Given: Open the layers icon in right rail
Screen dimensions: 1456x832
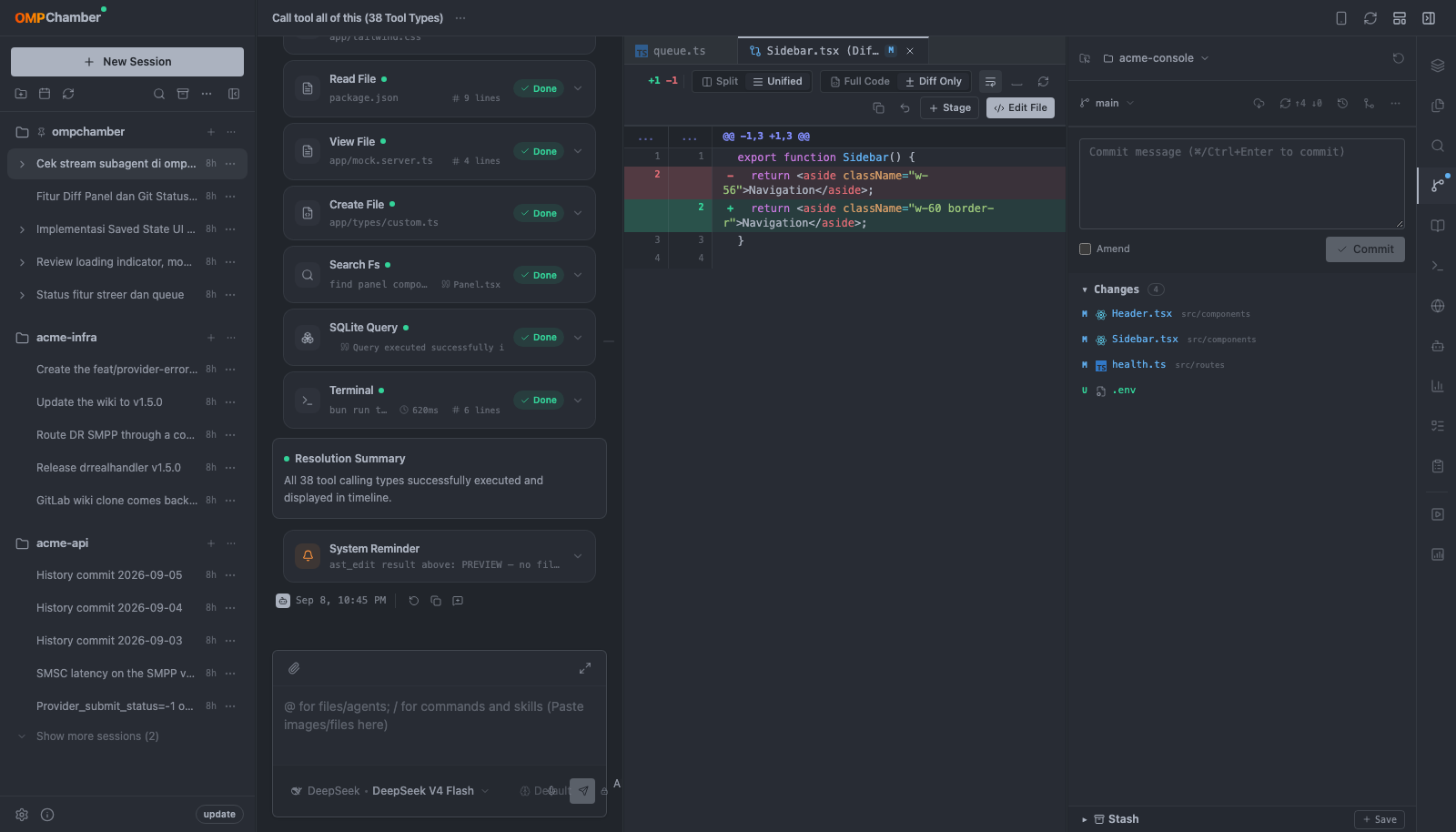Looking at the screenshot, I should [x=1438, y=66].
